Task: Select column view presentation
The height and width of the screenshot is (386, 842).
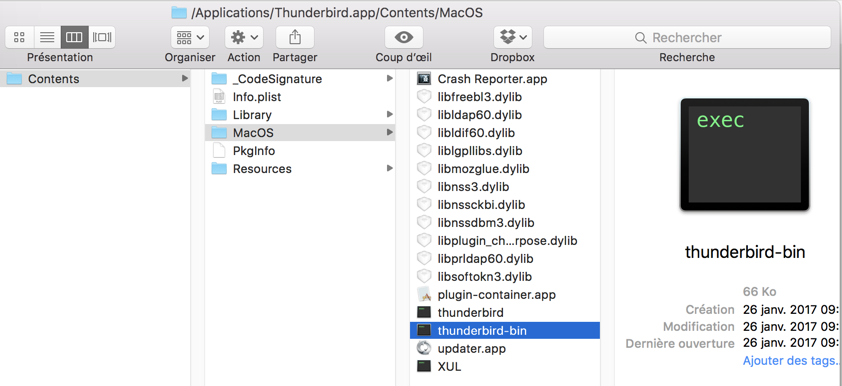Action: pos(74,37)
